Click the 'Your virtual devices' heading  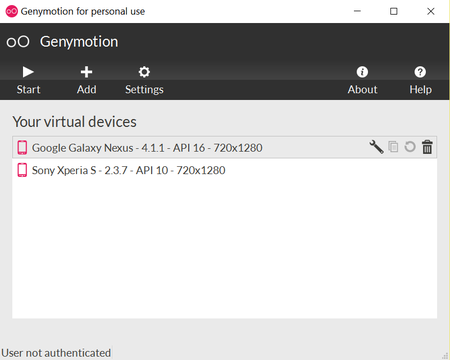point(74,122)
